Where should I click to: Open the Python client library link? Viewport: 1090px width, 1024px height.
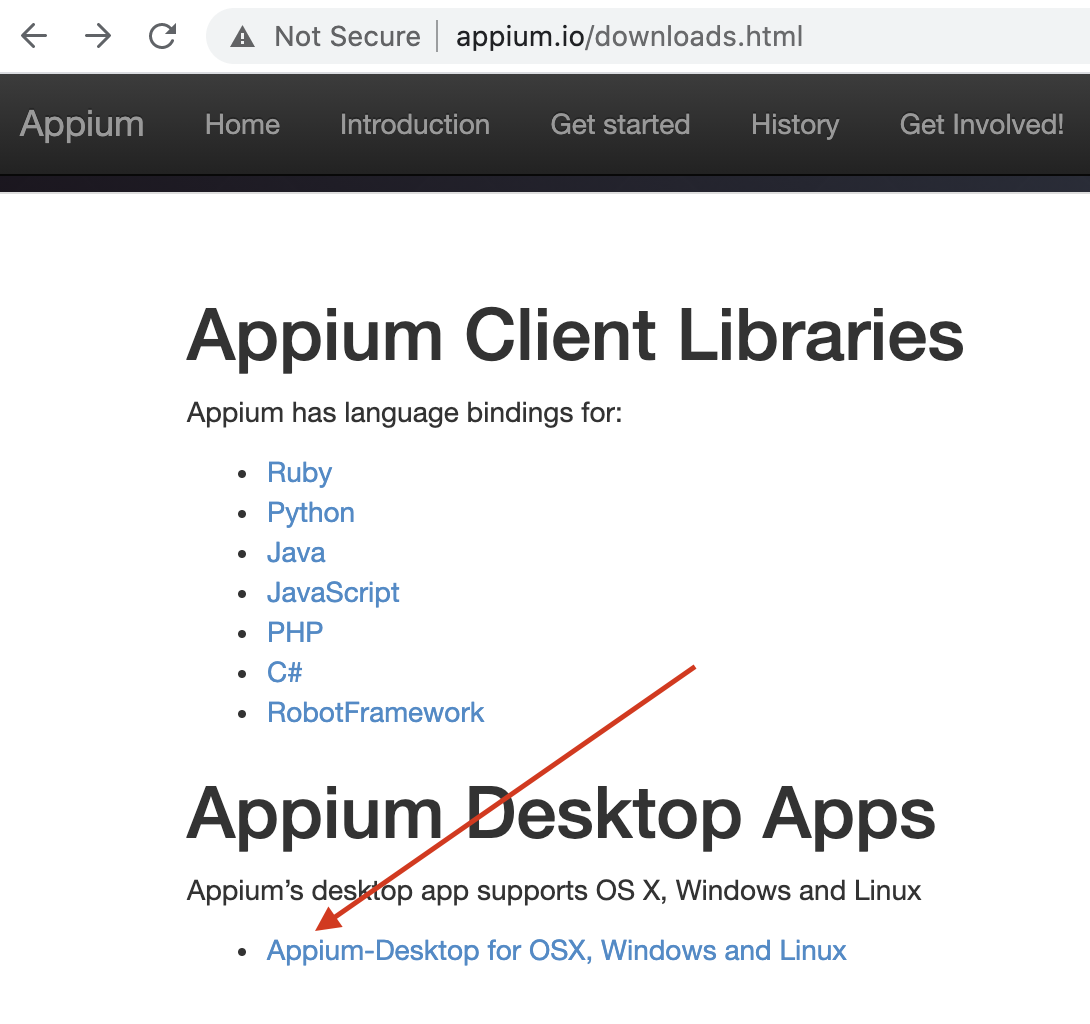pyautogui.click(x=311, y=513)
